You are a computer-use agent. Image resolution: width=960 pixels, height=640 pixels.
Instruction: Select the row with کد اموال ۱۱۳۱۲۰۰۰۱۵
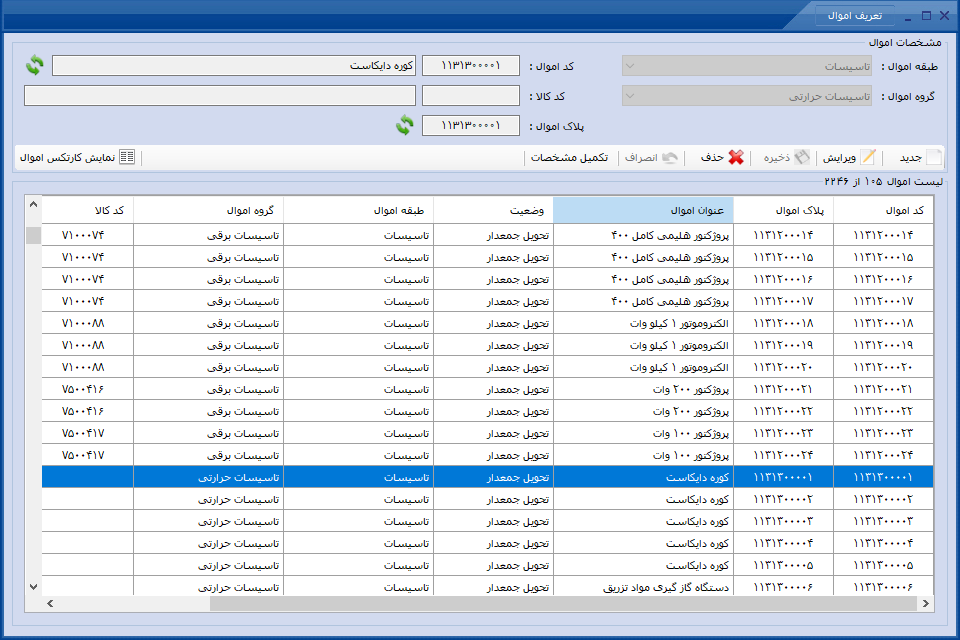(x=487, y=257)
